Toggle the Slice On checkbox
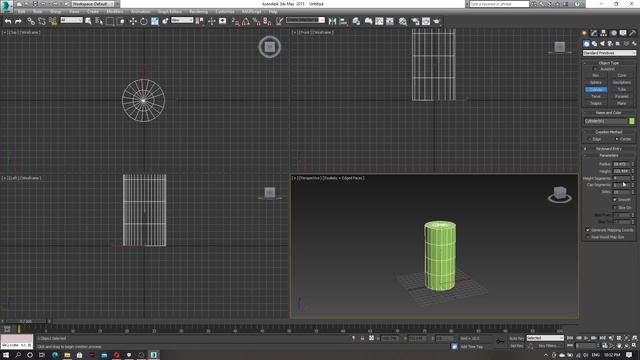 [x=615, y=208]
